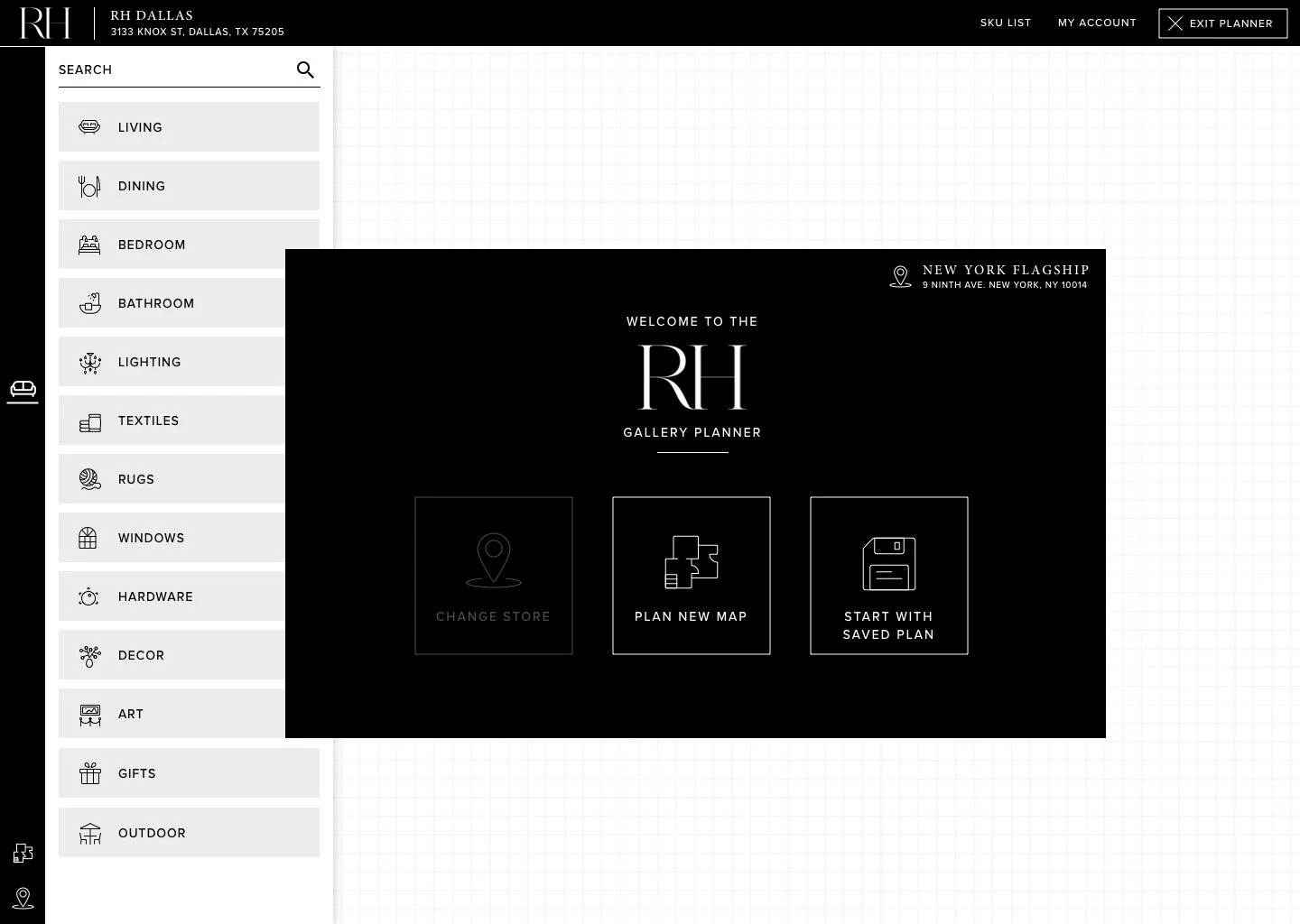1300x924 pixels.
Task: Click the Dining utensils icon
Action: click(x=89, y=186)
